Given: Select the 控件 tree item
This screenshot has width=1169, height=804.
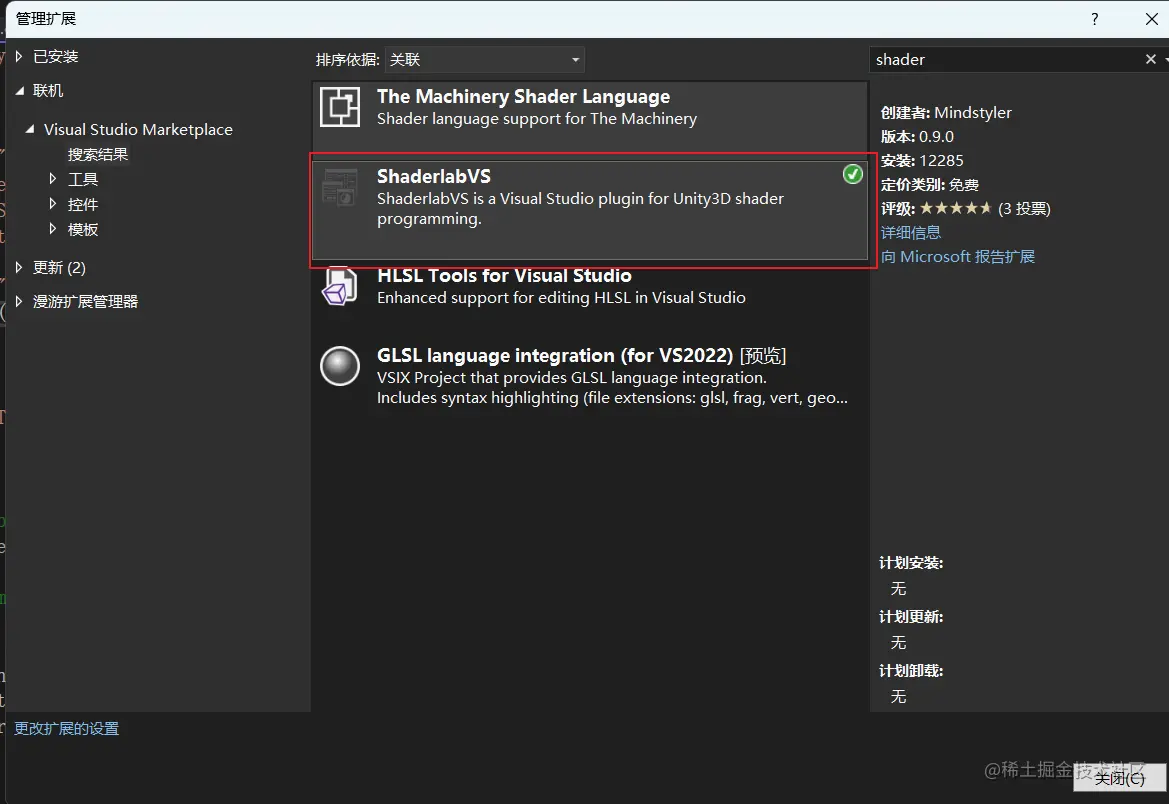Looking at the screenshot, I should point(83,204).
